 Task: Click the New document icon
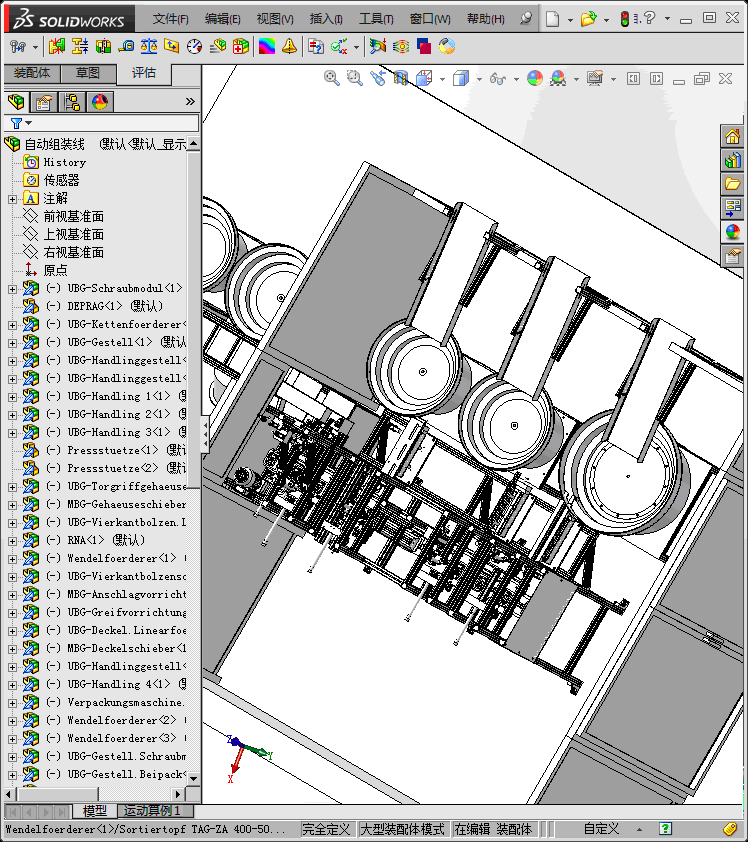coord(553,19)
